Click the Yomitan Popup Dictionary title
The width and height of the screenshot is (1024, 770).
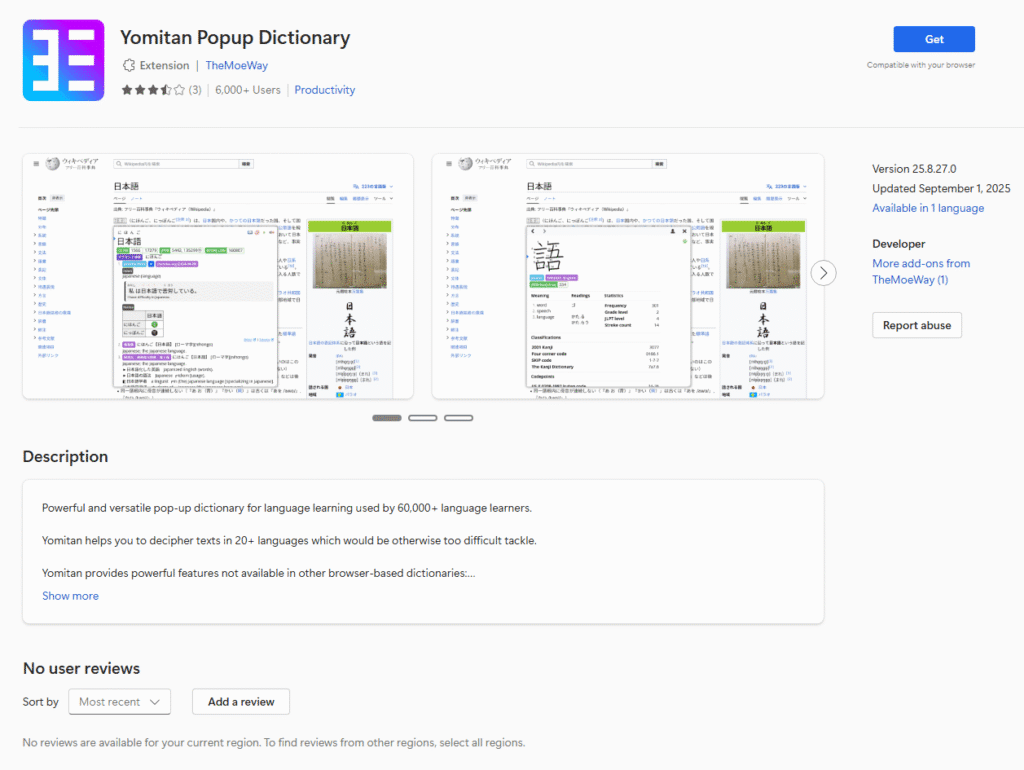235,38
